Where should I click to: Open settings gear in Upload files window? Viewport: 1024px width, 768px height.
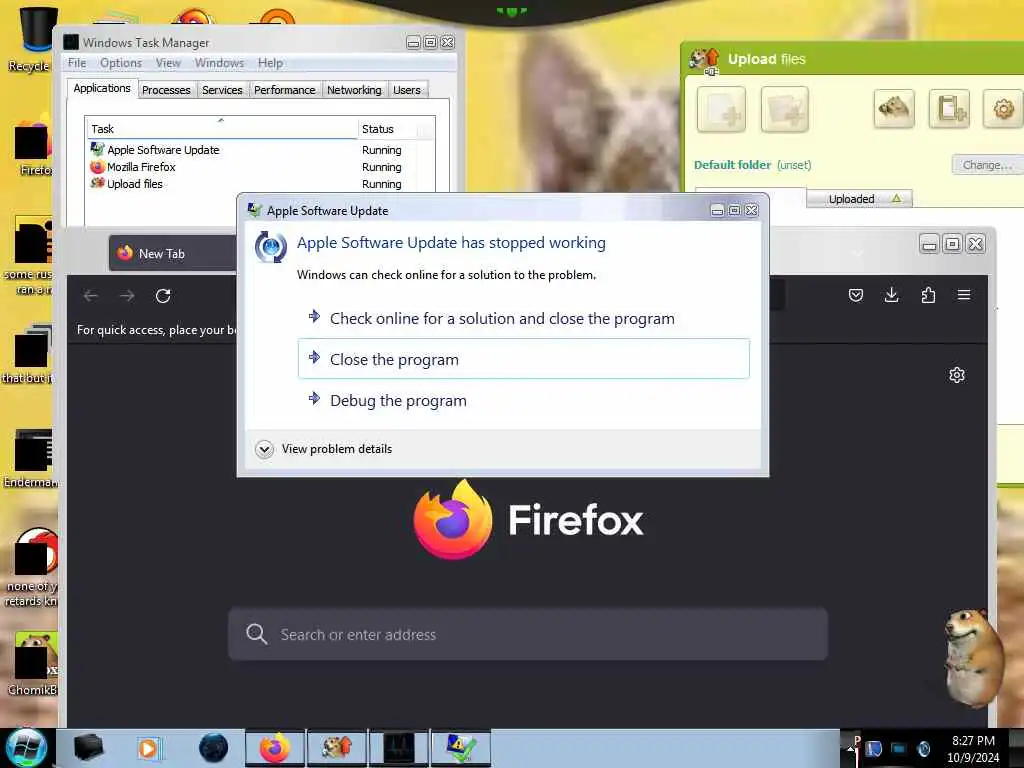point(1003,108)
